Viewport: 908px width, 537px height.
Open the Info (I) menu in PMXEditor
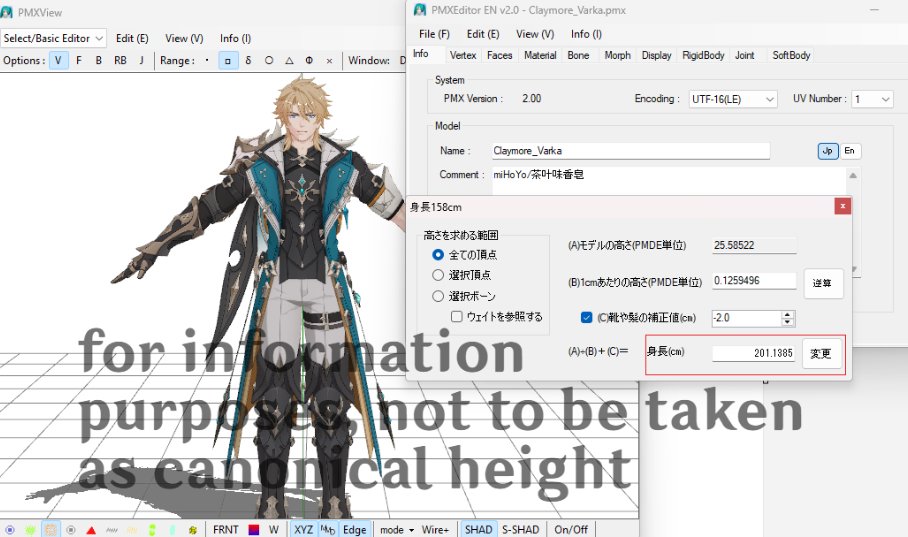586,34
